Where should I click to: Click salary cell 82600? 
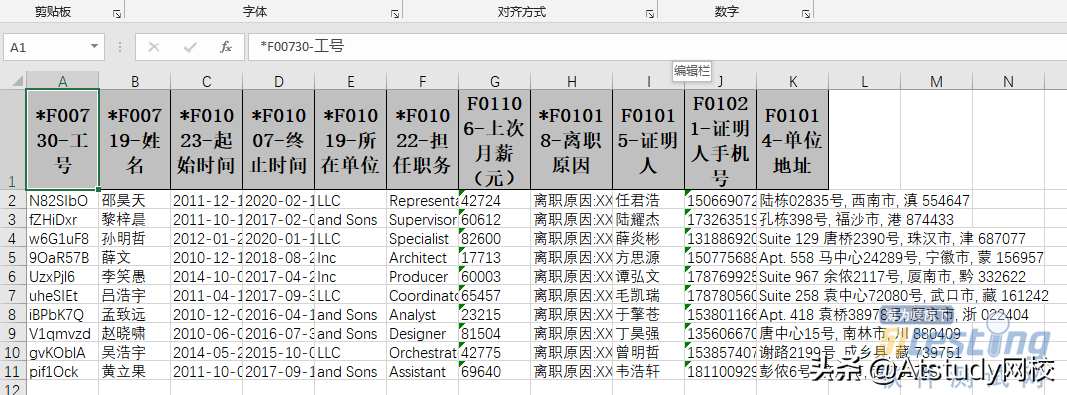(x=495, y=238)
